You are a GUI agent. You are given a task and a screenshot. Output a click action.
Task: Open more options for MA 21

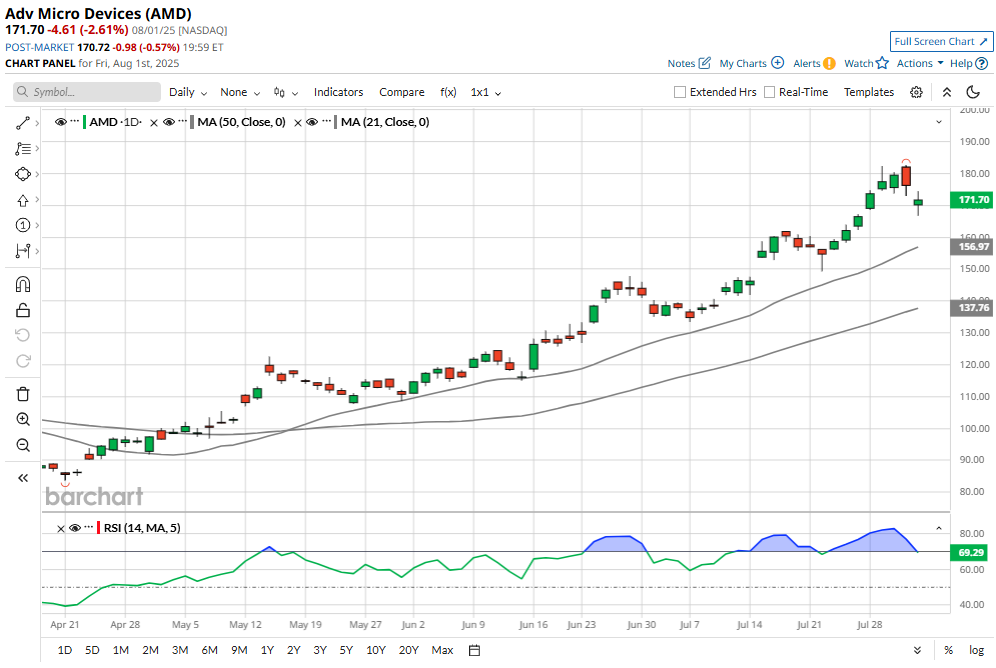(326, 122)
